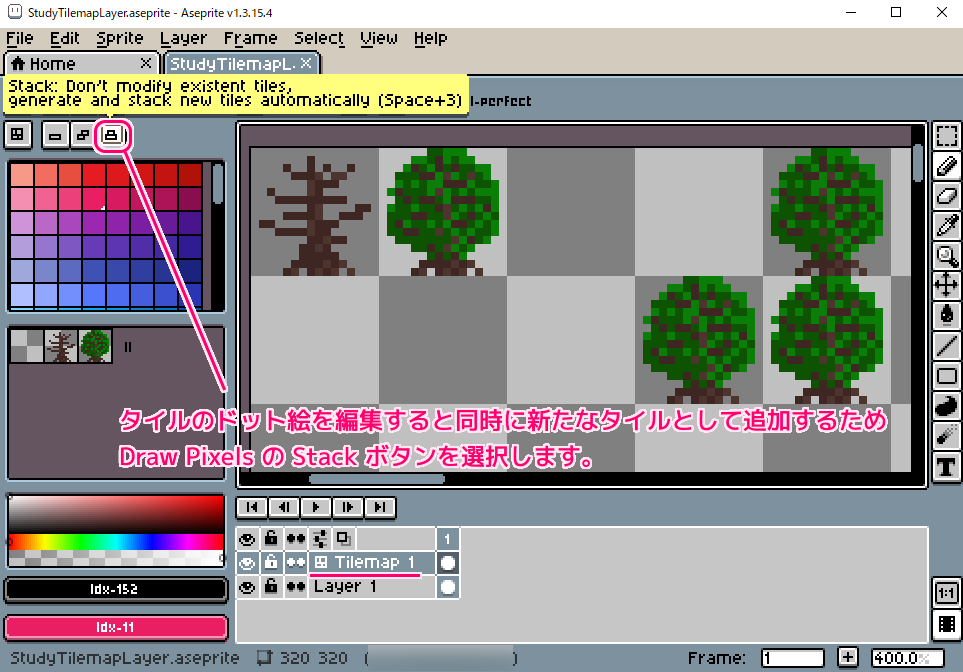Click the Idx-152 background color button

point(115,590)
